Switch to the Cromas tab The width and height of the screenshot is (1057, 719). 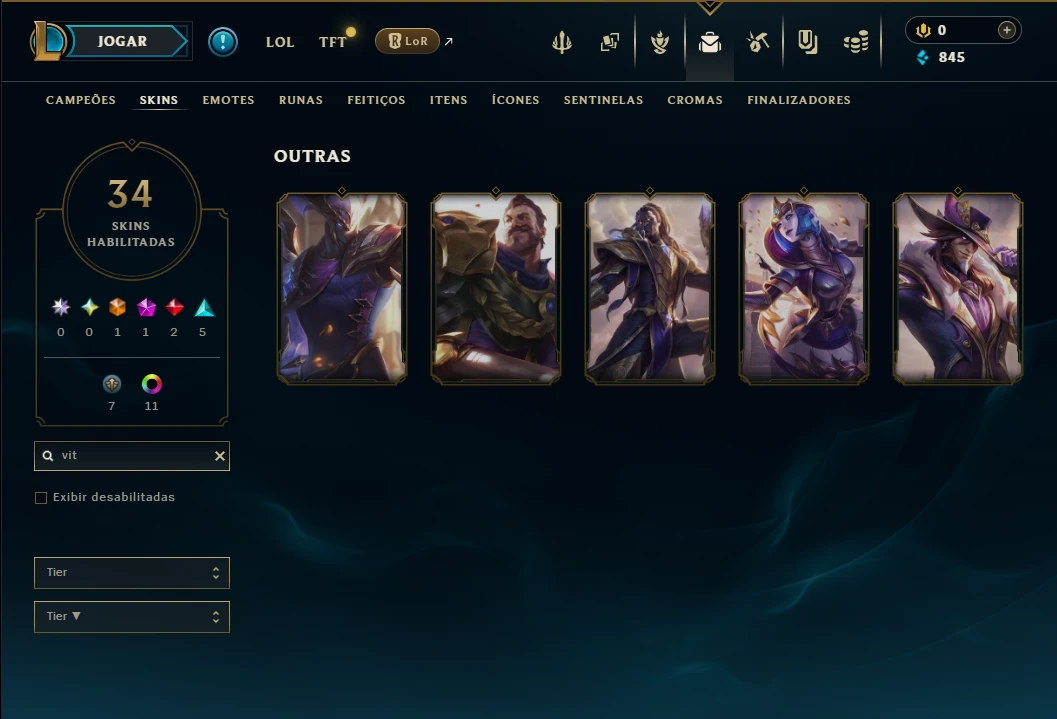pos(695,100)
